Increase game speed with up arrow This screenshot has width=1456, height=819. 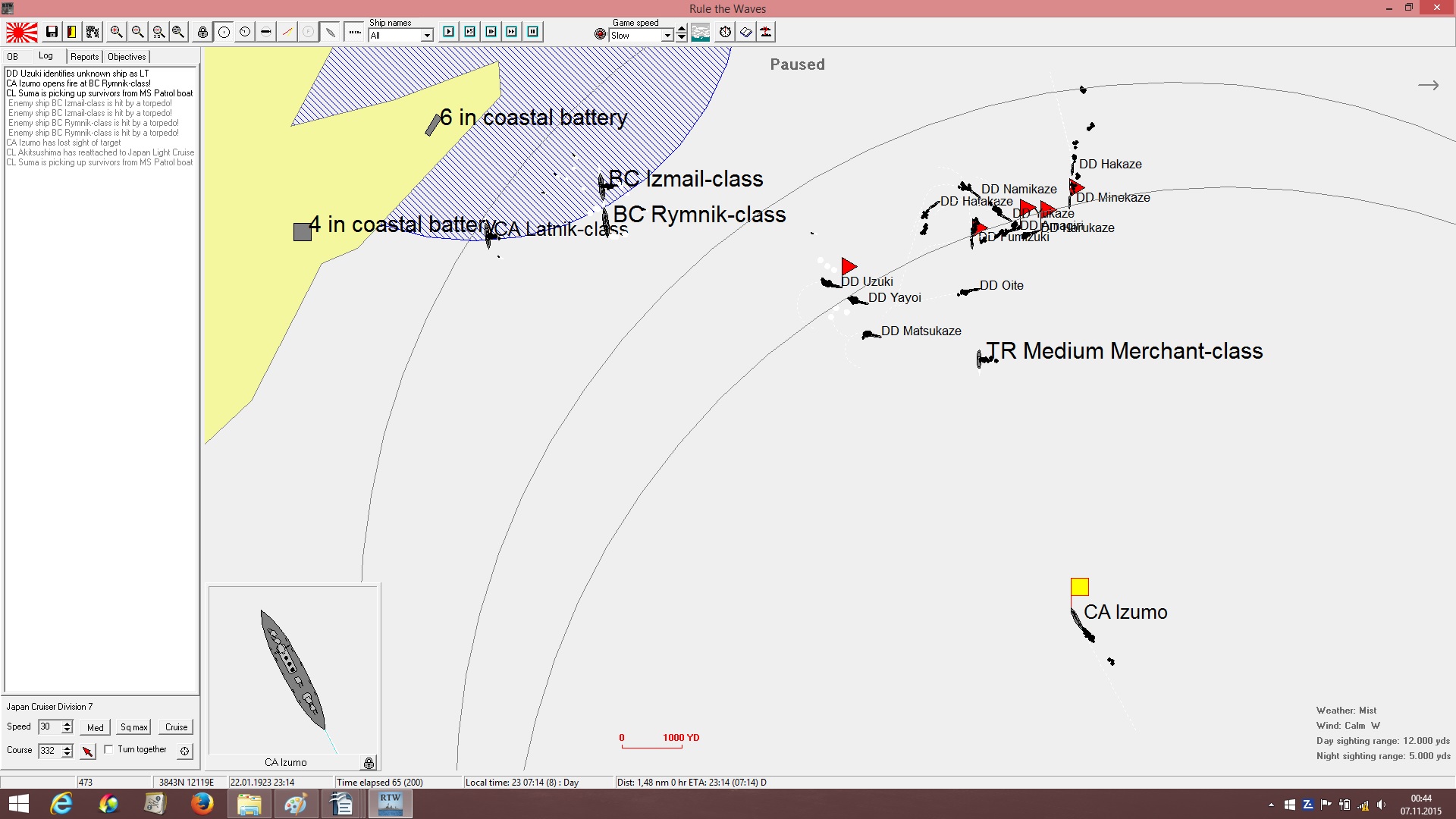pos(682,30)
